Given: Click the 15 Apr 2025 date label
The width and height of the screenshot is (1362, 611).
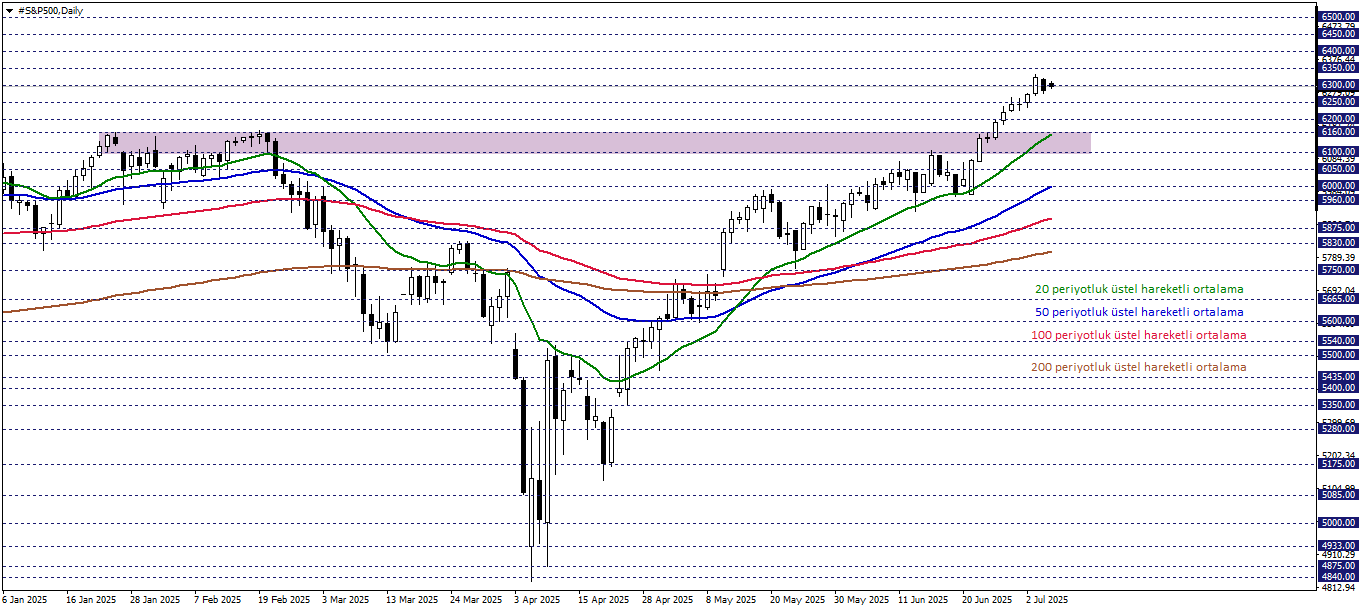Looking at the screenshot, I should tap(603, 600).
